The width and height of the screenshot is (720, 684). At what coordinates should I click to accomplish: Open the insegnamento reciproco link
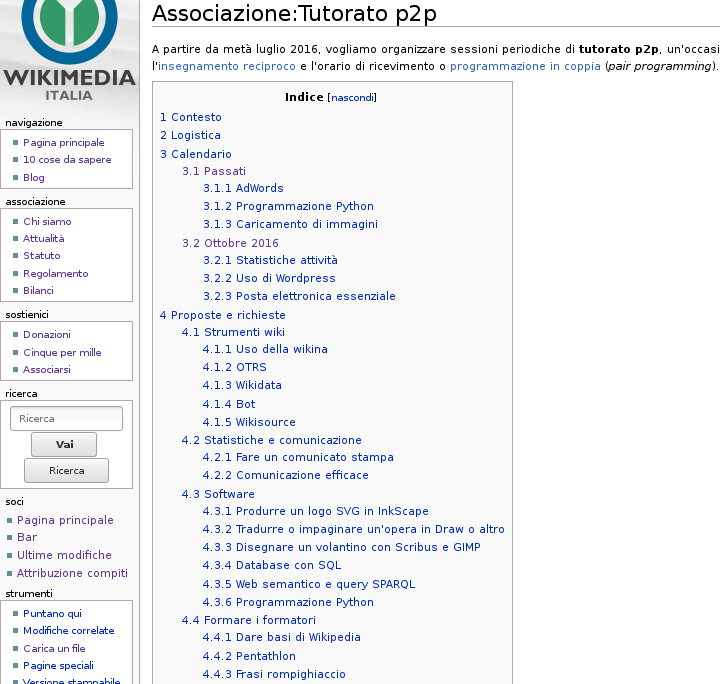click(227, 66)
